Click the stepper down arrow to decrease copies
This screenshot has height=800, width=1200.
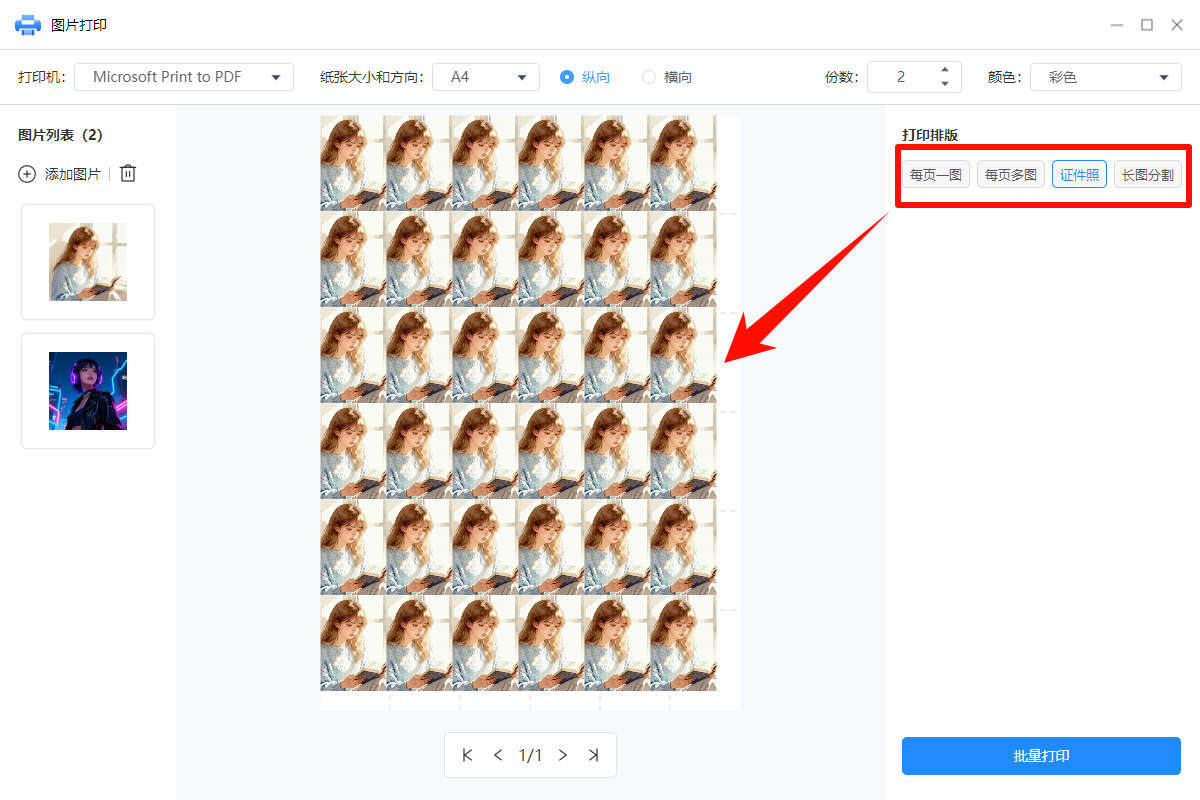(x=943, y=83)
